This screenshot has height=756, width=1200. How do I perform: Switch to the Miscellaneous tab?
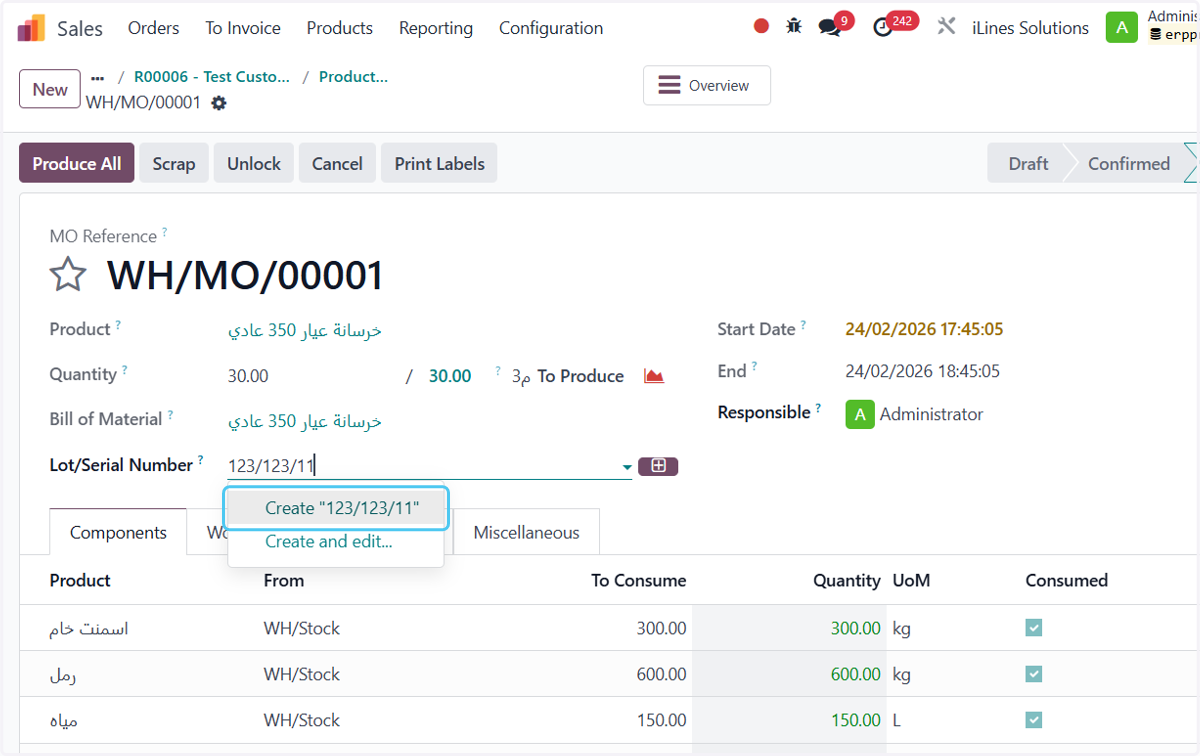point(526,532)
